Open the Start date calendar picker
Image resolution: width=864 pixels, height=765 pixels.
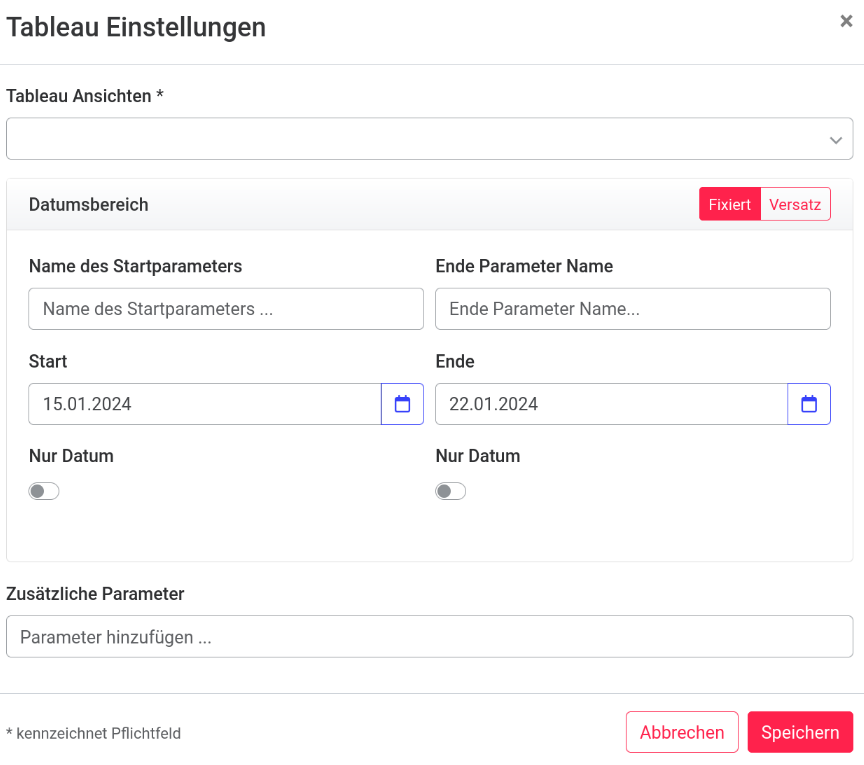tap(402, 404)
